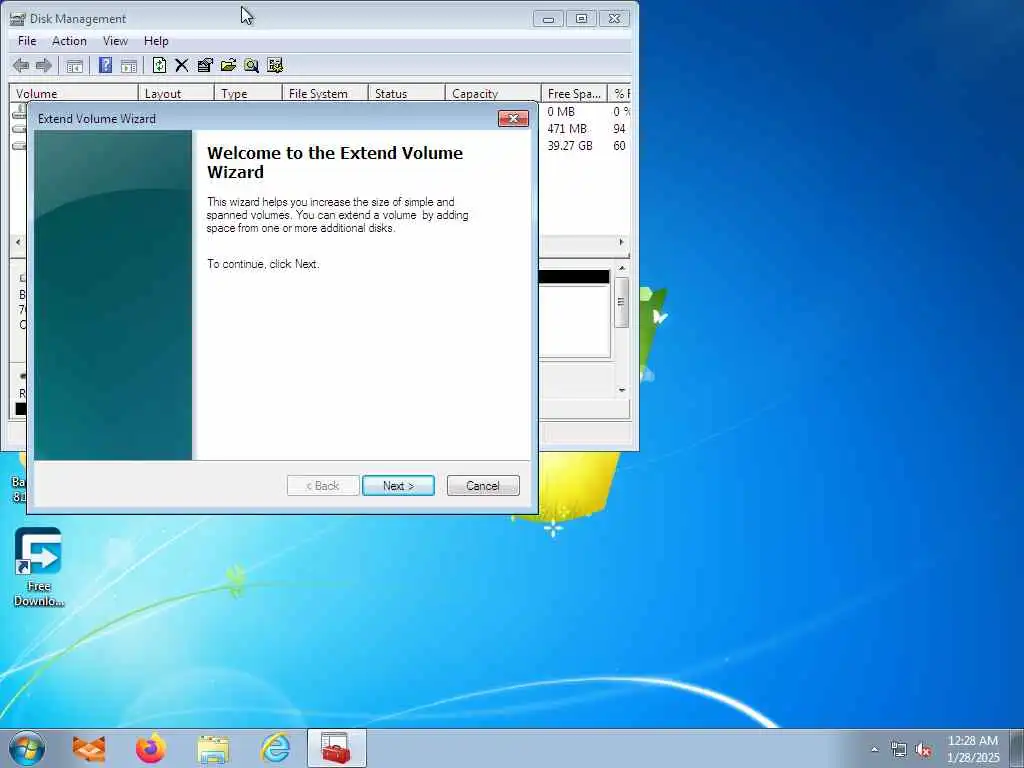Open the network tray icon
1024x768 pixels.
(899, 749)
